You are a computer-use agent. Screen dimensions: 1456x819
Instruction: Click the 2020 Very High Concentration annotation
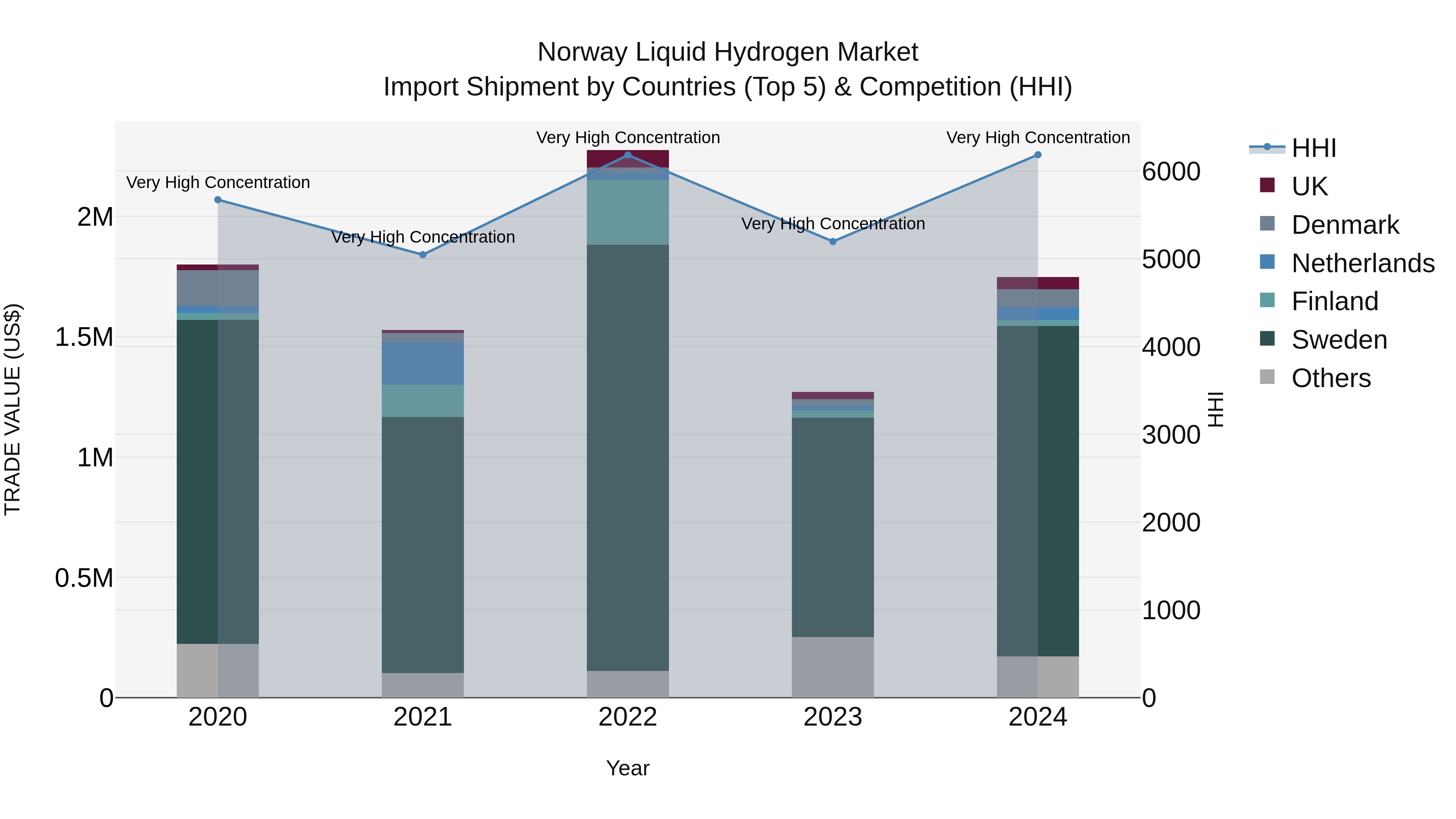tap(218, 182)
